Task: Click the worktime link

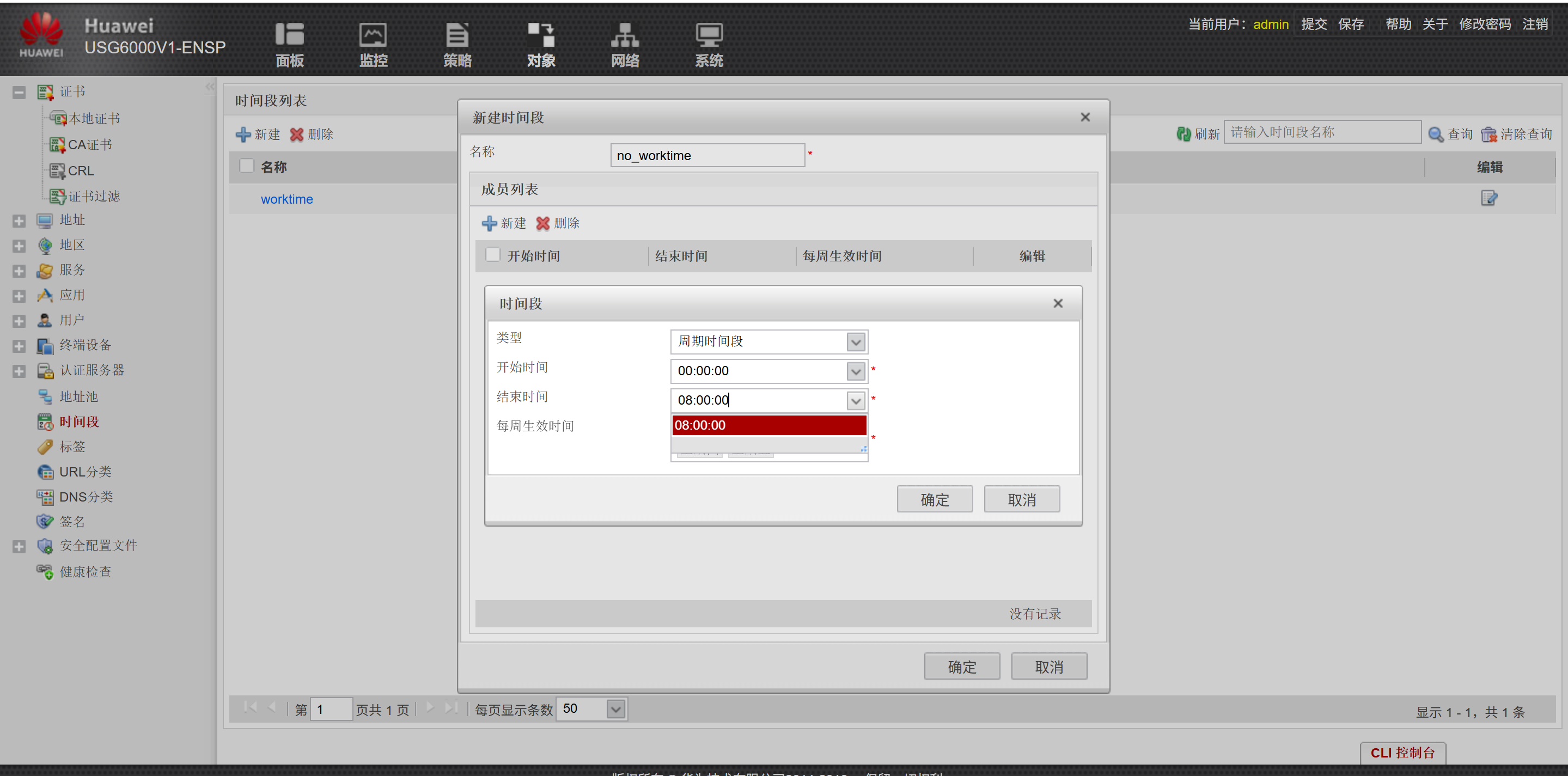Action: [x=286, y=199]
